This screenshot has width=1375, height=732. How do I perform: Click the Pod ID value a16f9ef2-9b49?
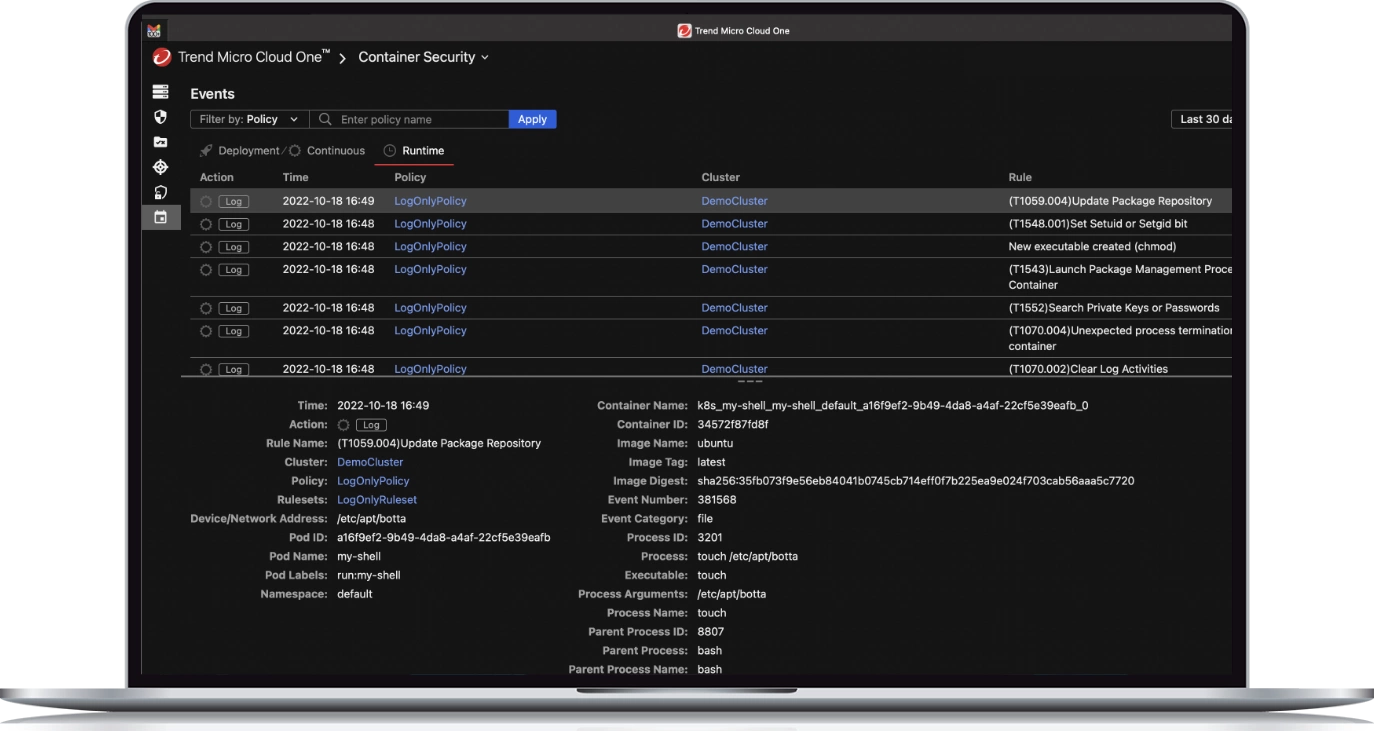pos(444,538)
